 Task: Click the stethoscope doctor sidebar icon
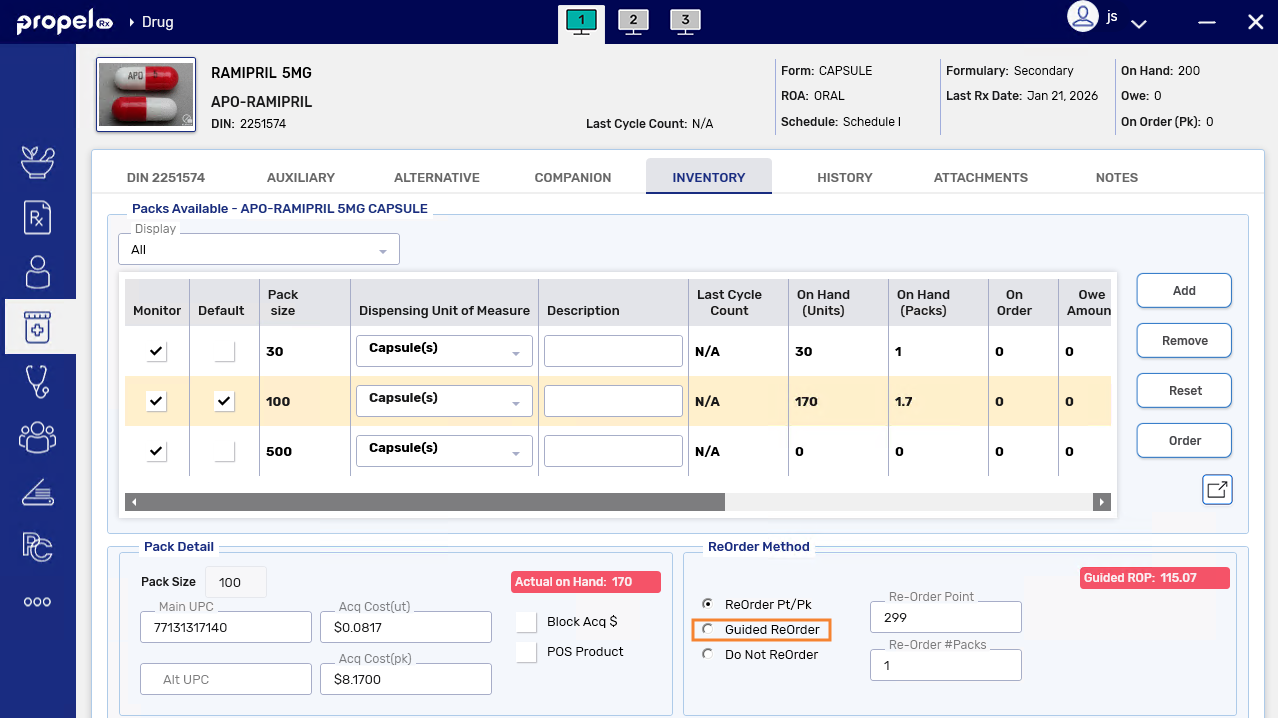pyautogui.click(x=37, y=382)
